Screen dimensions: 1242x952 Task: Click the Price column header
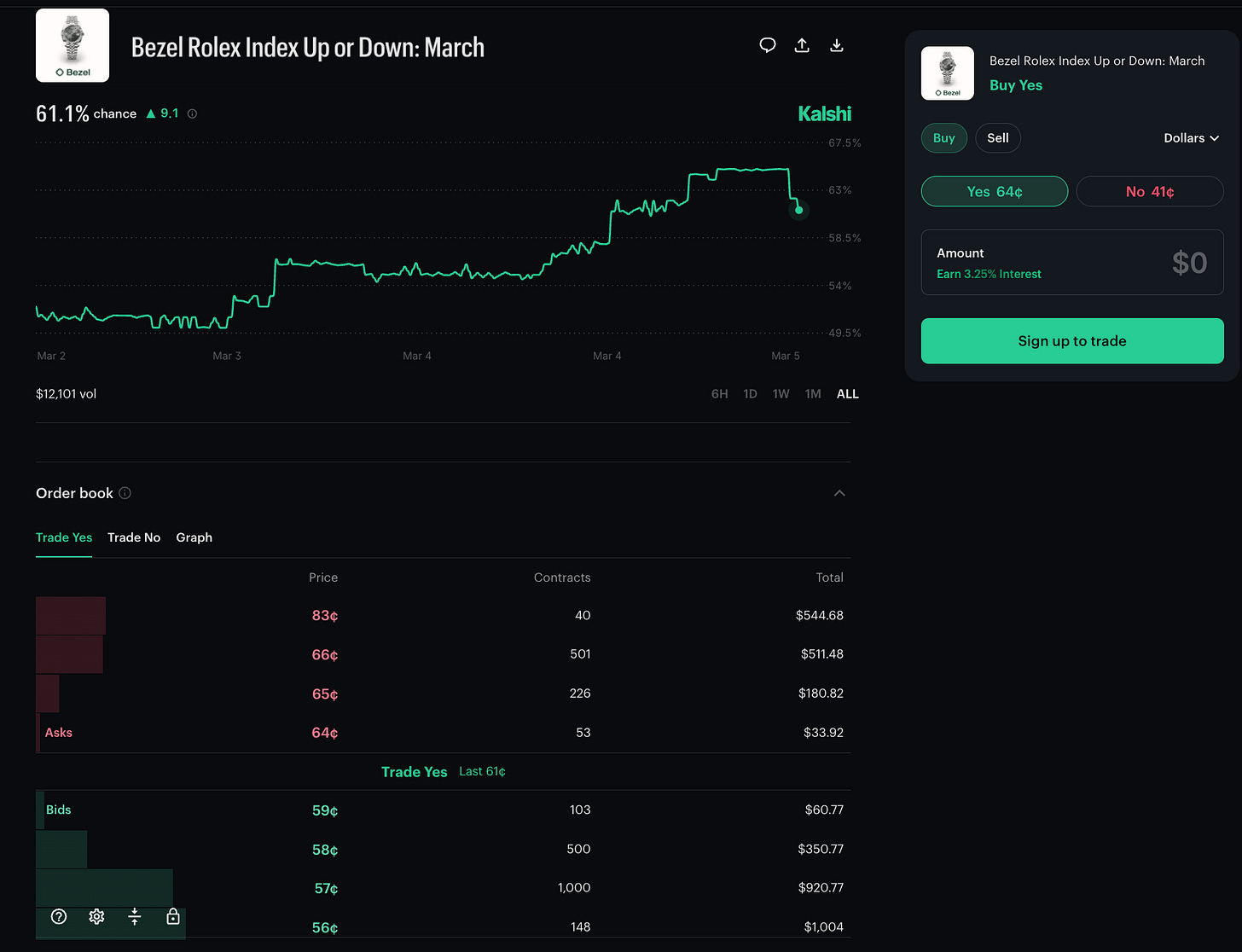tap(323, 578)
